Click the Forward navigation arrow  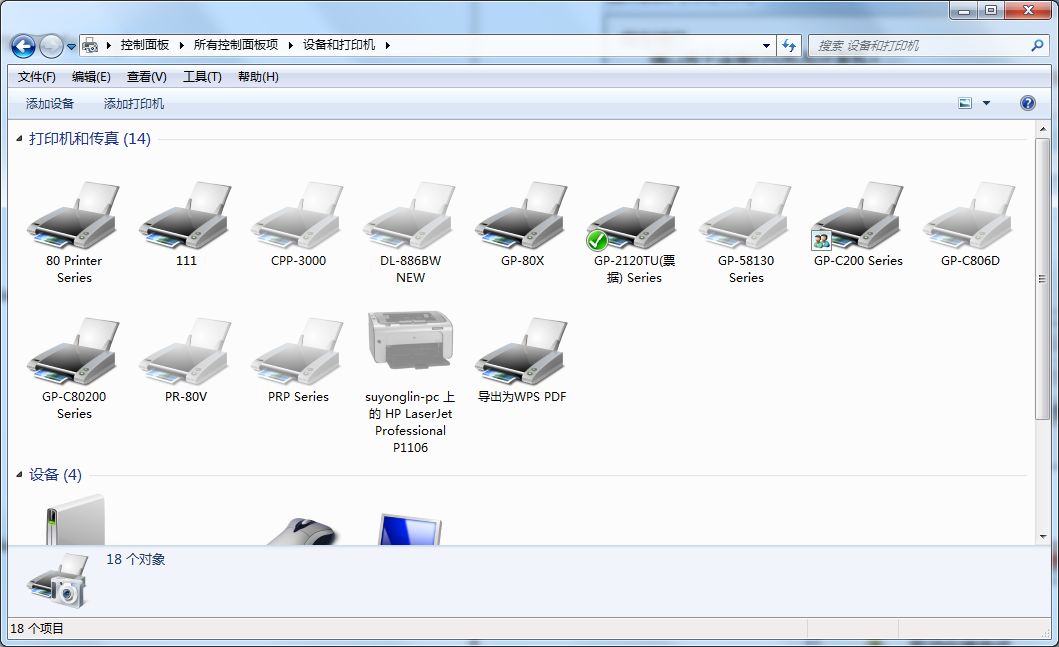pos(51,46)
